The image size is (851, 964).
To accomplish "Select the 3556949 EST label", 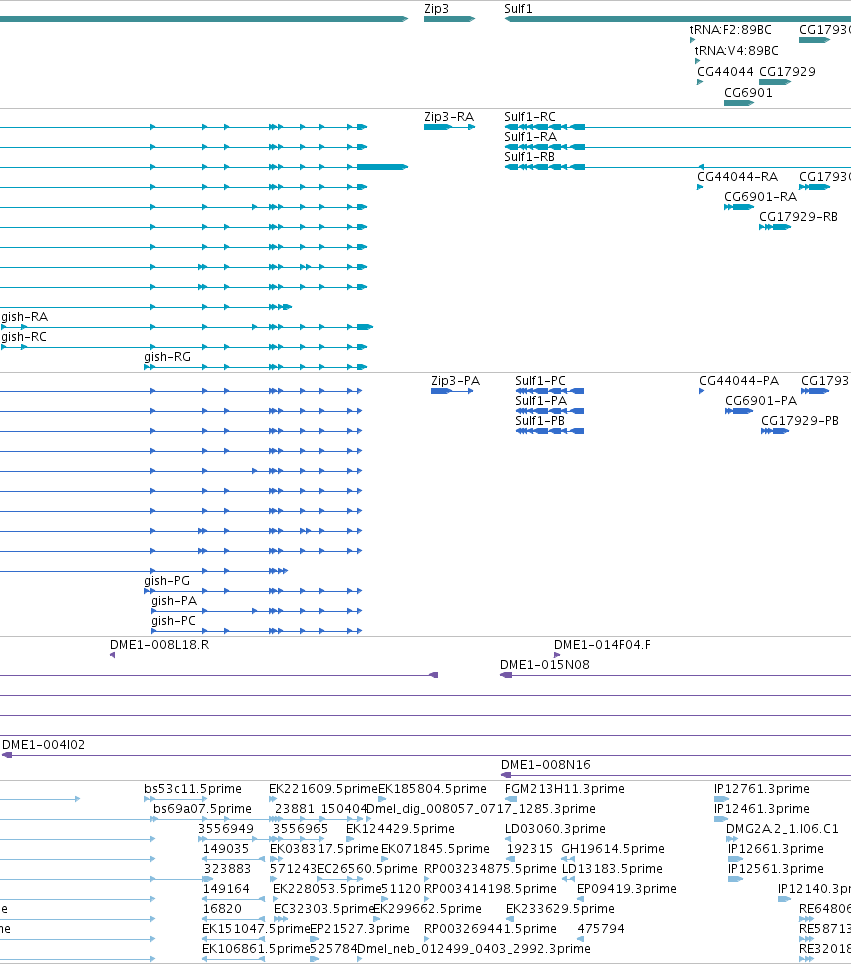I will [226, 828].
